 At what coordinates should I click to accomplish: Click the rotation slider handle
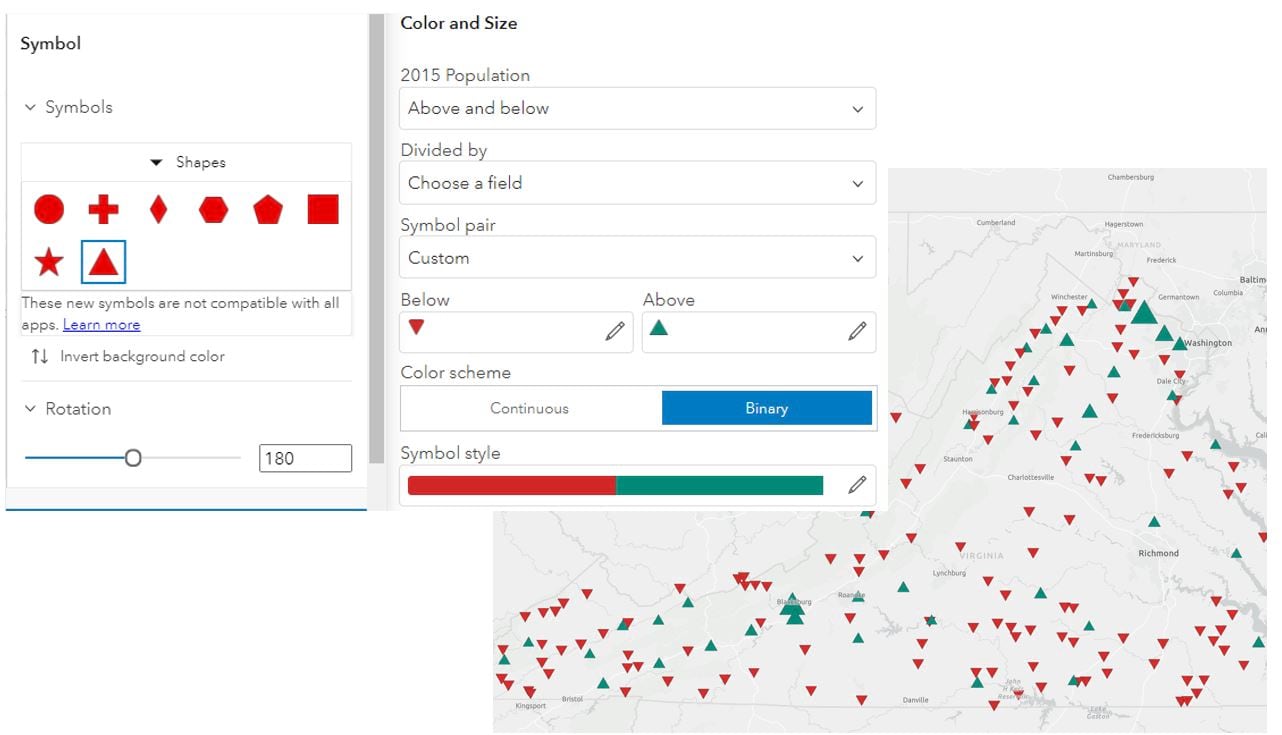pos(133,458)
